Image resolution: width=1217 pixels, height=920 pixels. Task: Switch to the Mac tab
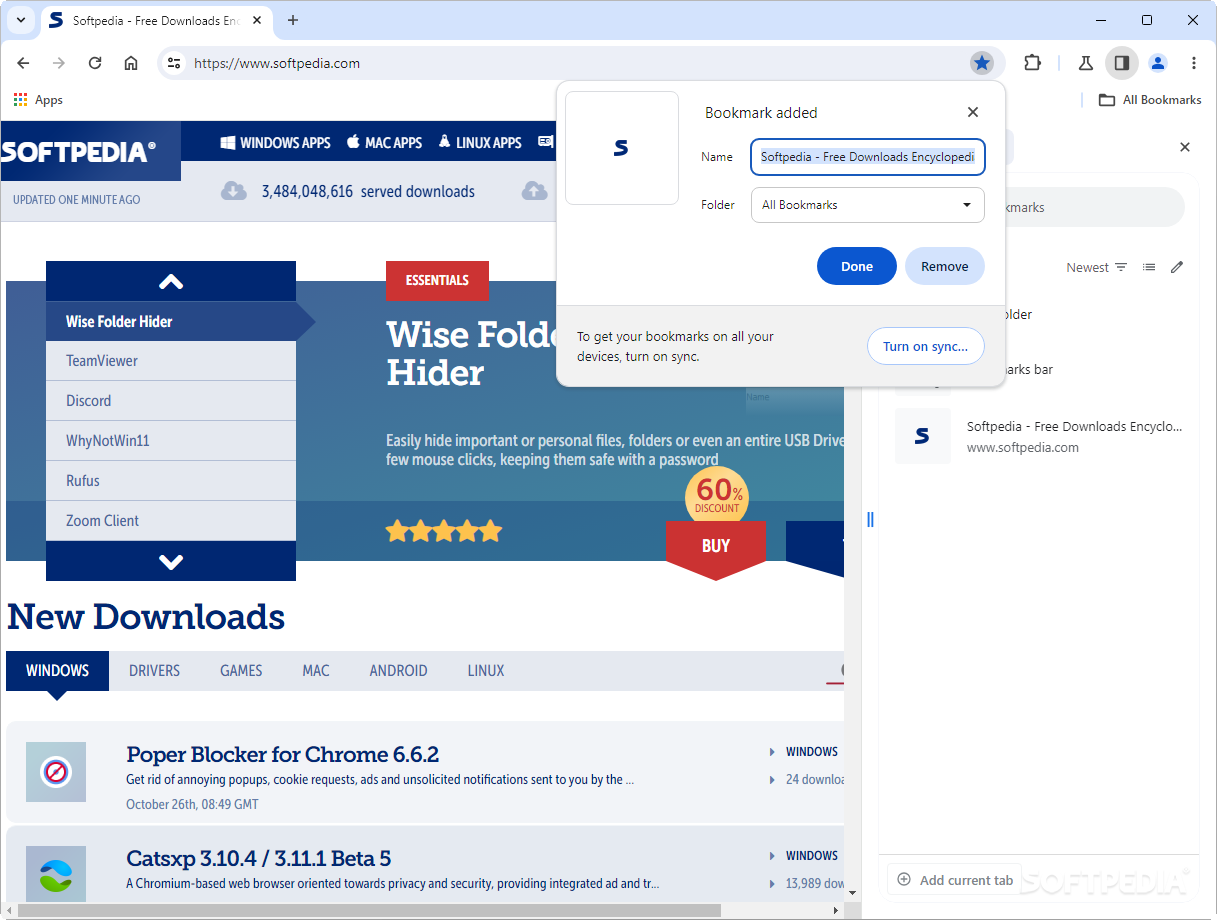pyautogui.click(x=316, y=671)
